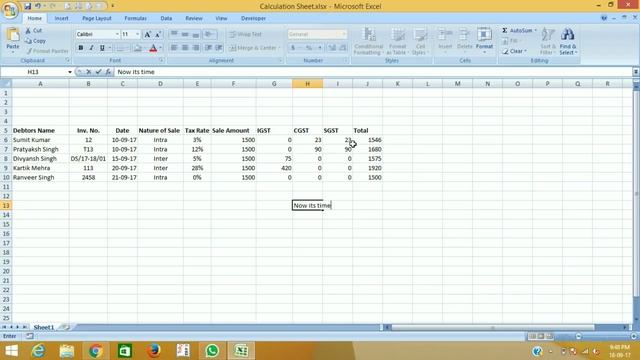
Task: Click the Insert cells icon
Action: point(445,34)
